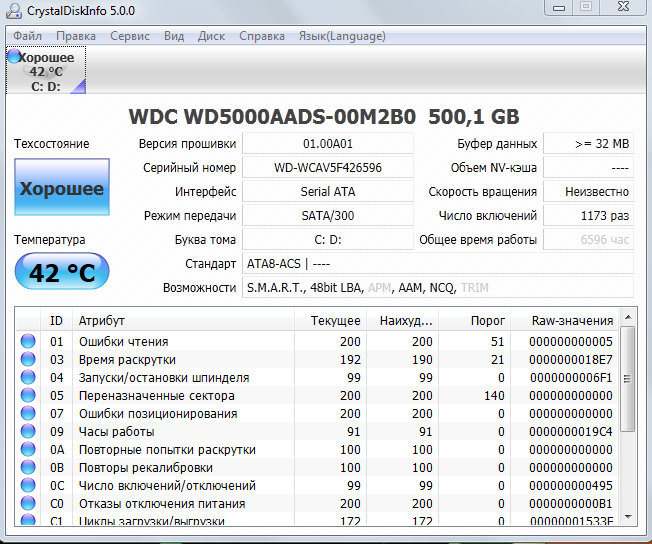Select the Число включений/отключений attribute row
Viewport: 652px width, 544px height.
click(317, 485)
